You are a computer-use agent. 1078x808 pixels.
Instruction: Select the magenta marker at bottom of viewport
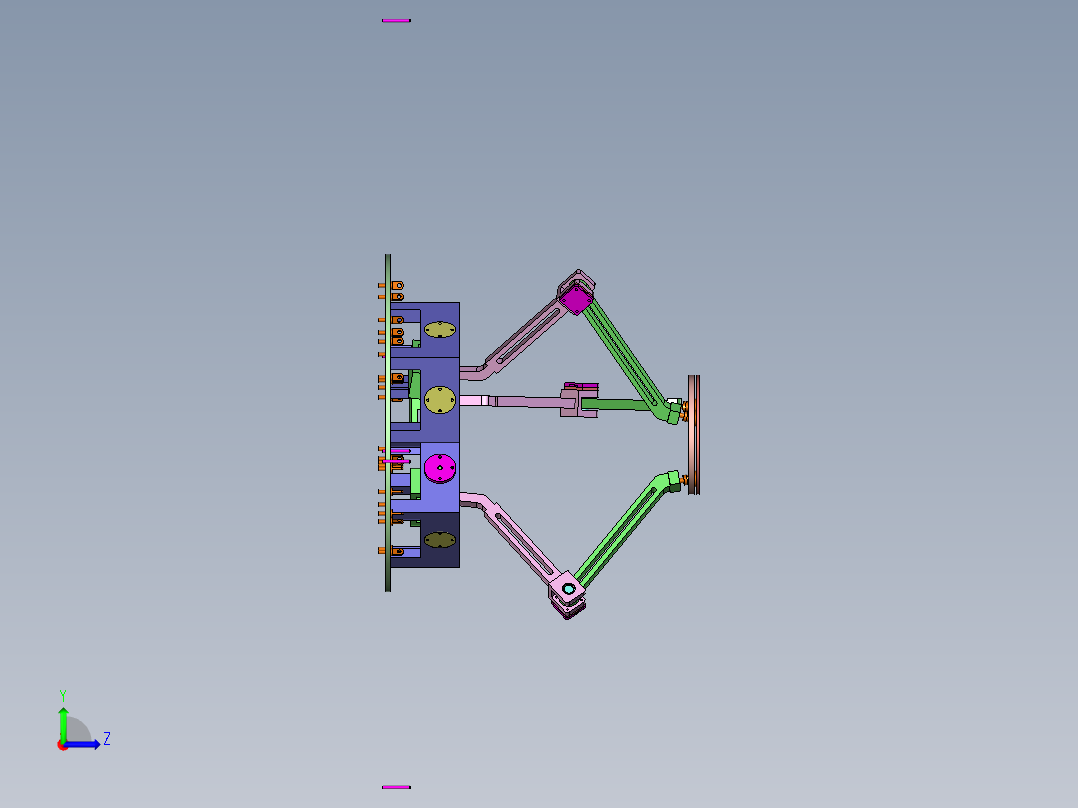tap(396, 787)
